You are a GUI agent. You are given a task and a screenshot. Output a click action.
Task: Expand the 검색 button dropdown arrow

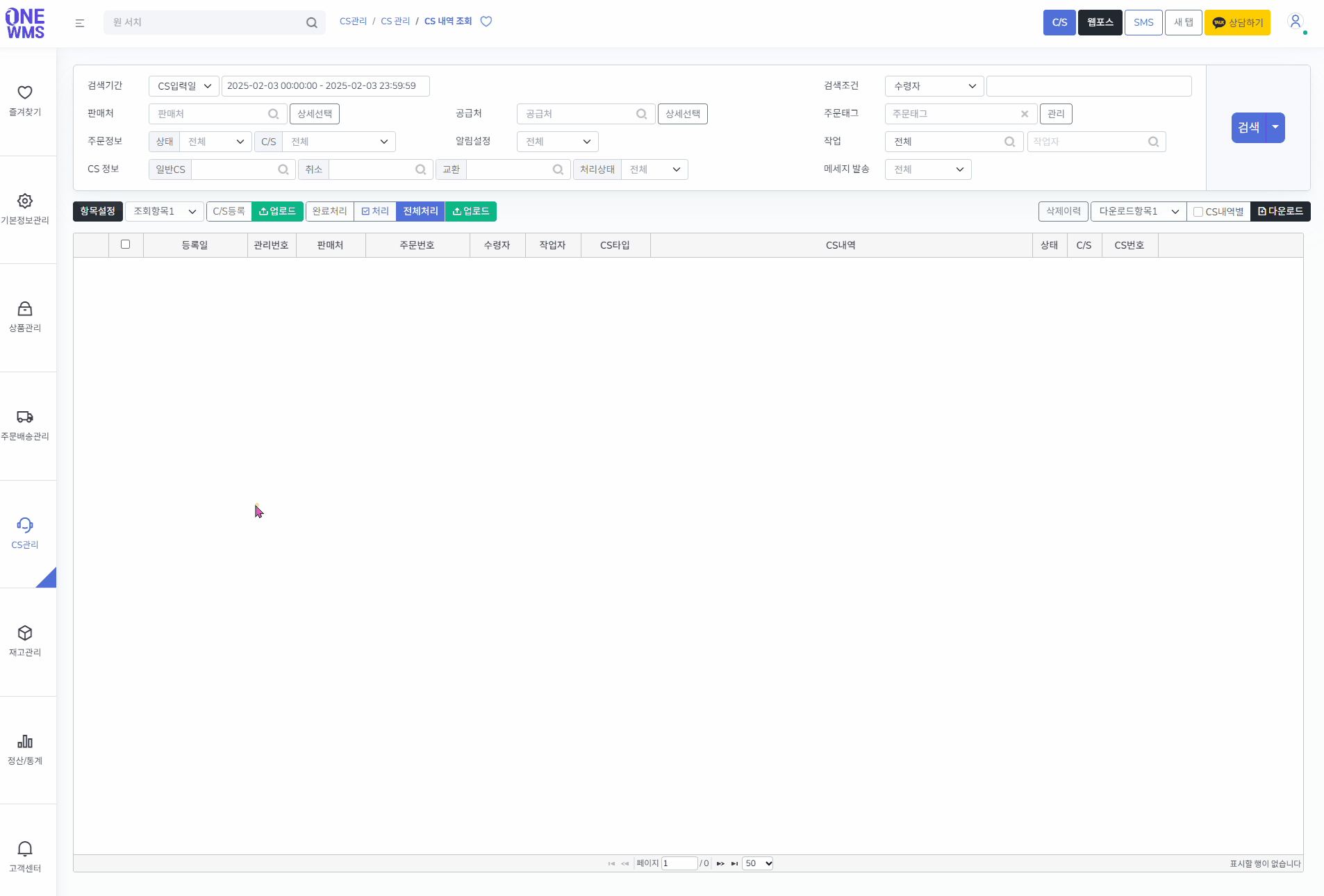1275,127
